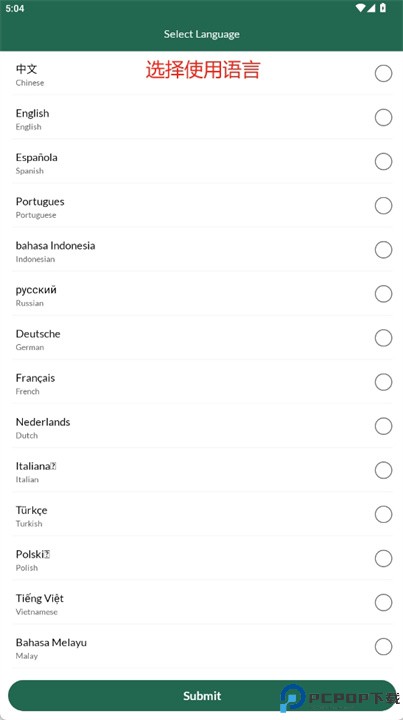
Task: Select Bahasa Melayu radio button
Action: (x=383, y=647)
